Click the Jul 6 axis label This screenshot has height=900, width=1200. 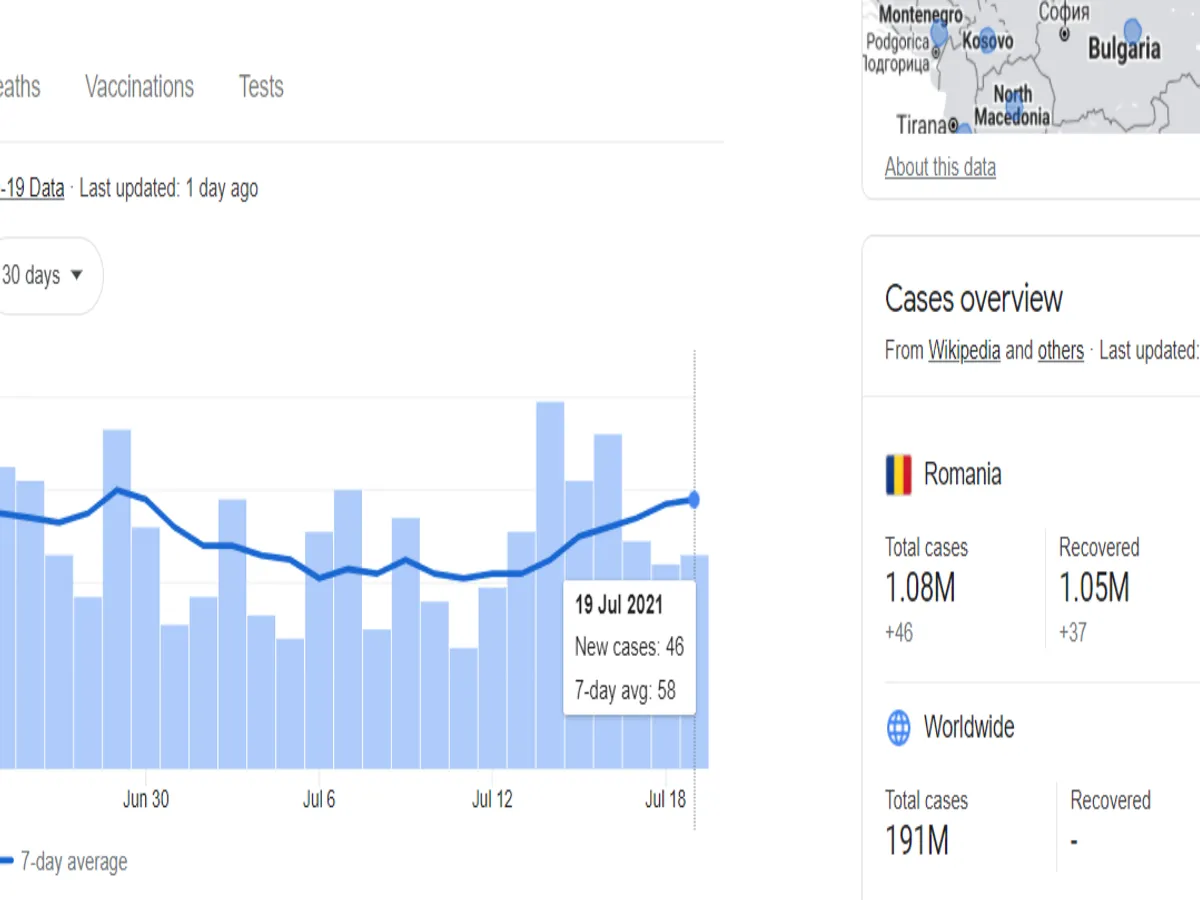319,799
